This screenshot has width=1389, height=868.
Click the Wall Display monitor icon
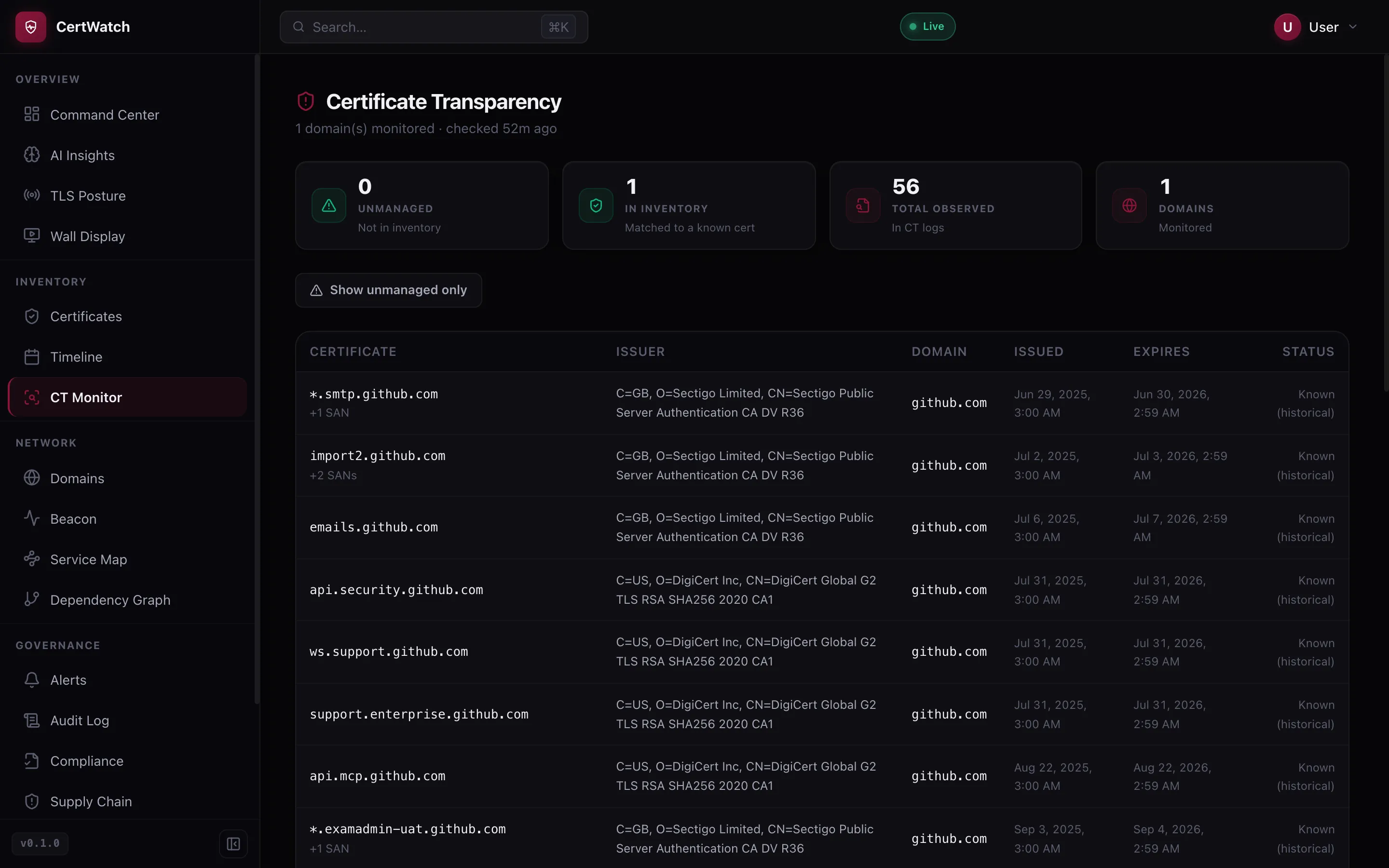coord(31,236)
